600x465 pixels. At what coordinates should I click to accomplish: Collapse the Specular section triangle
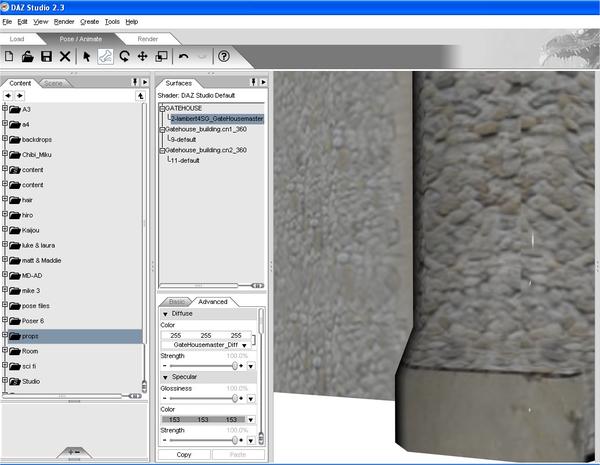coord(165,377)
